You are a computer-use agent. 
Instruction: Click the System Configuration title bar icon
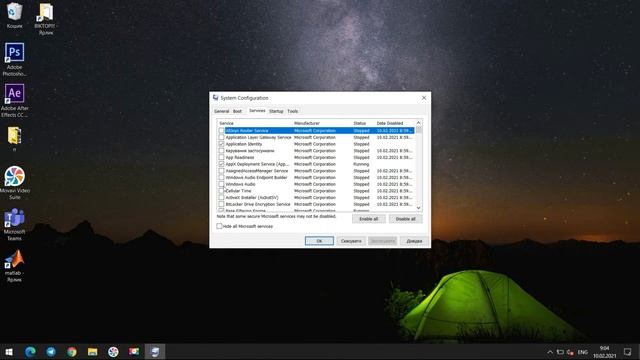coord(216,98)
